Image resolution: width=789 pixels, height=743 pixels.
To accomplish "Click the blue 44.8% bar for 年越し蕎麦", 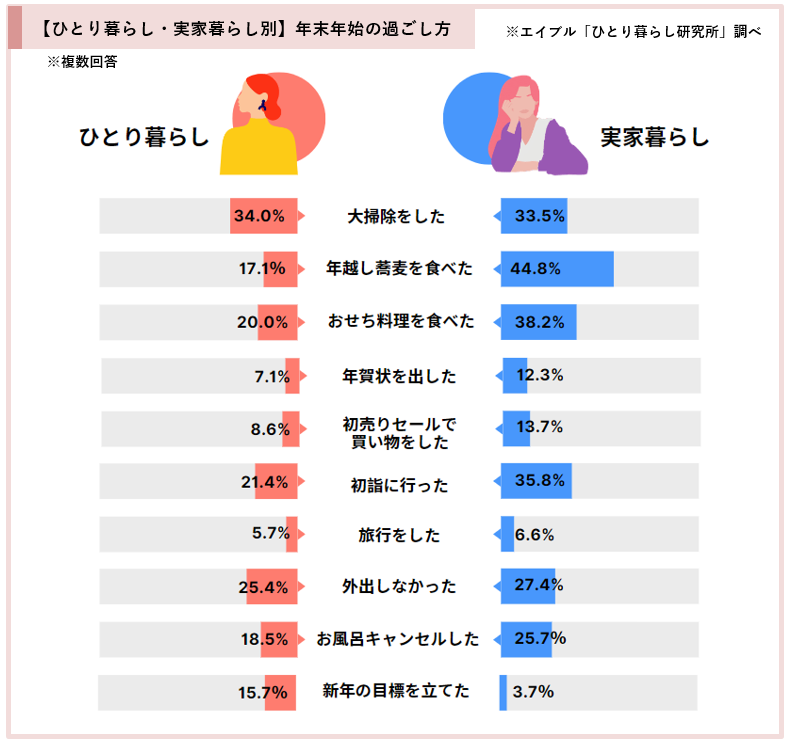I will tap(556, 269).
